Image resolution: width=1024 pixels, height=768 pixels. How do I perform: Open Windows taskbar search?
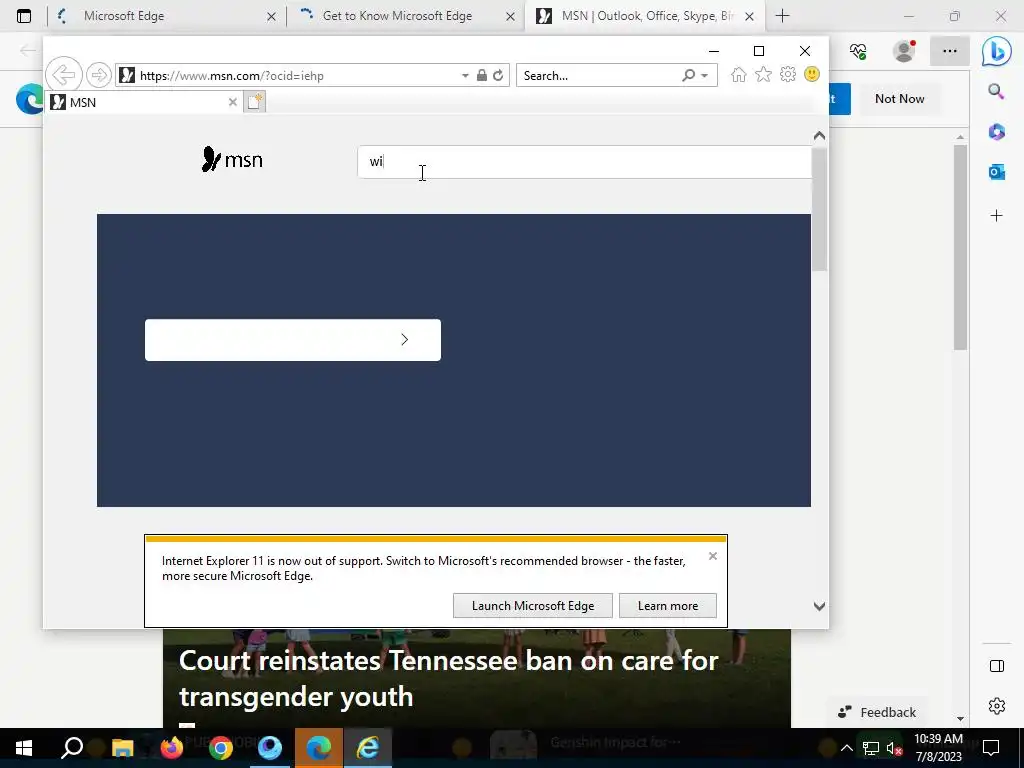72,748
